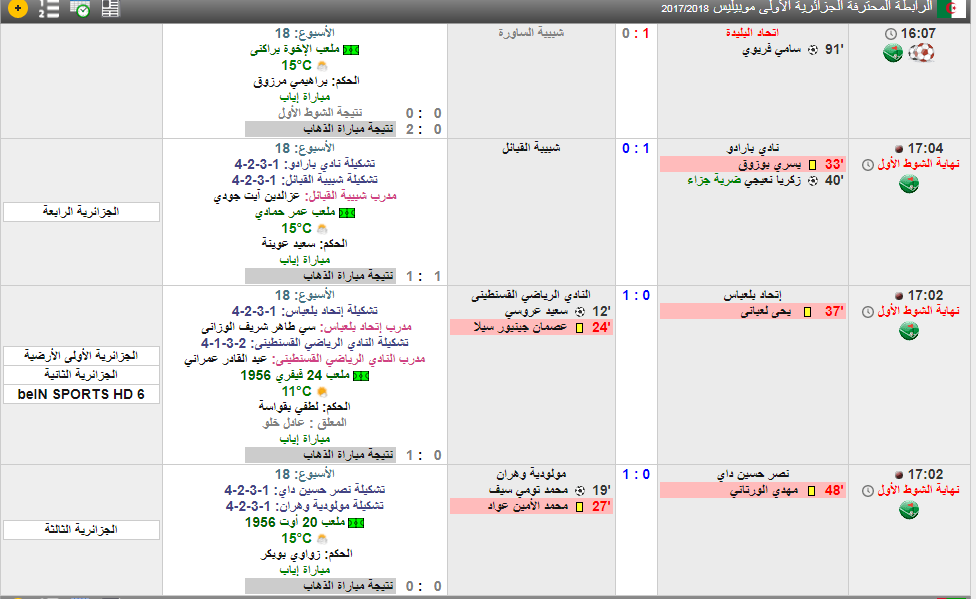The height and width of the screenshot is (599, 976).
Task: Click the first-leg result bar showing 1 : 1
Action: [x=344, y=276]
